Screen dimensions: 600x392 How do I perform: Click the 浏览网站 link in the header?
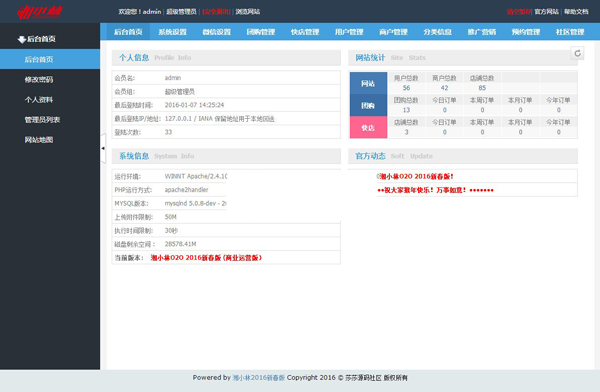248,12
